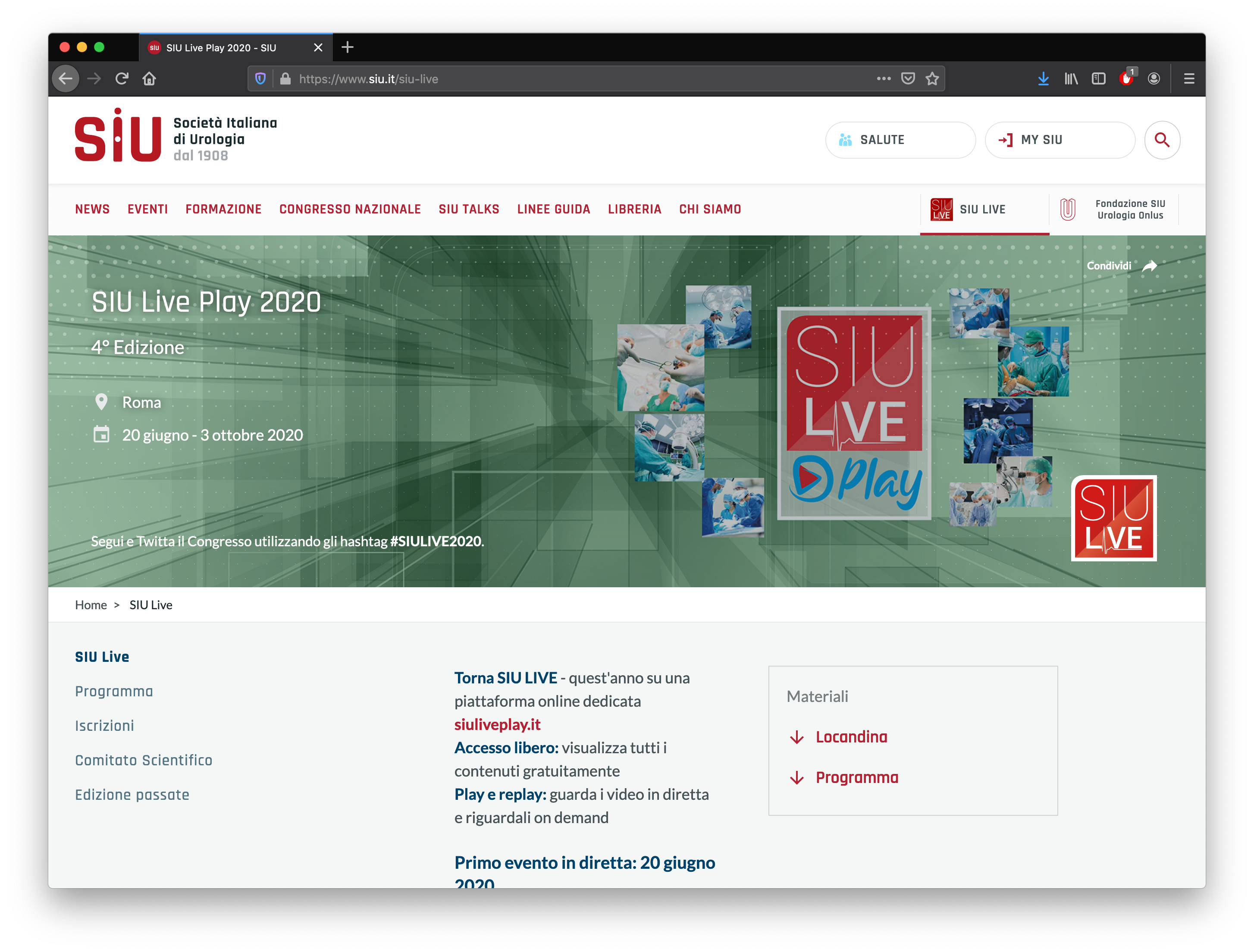Toggle the browser sidebar icon
The height and width of the screenshot is (952, 1254).
(1099, 79)
